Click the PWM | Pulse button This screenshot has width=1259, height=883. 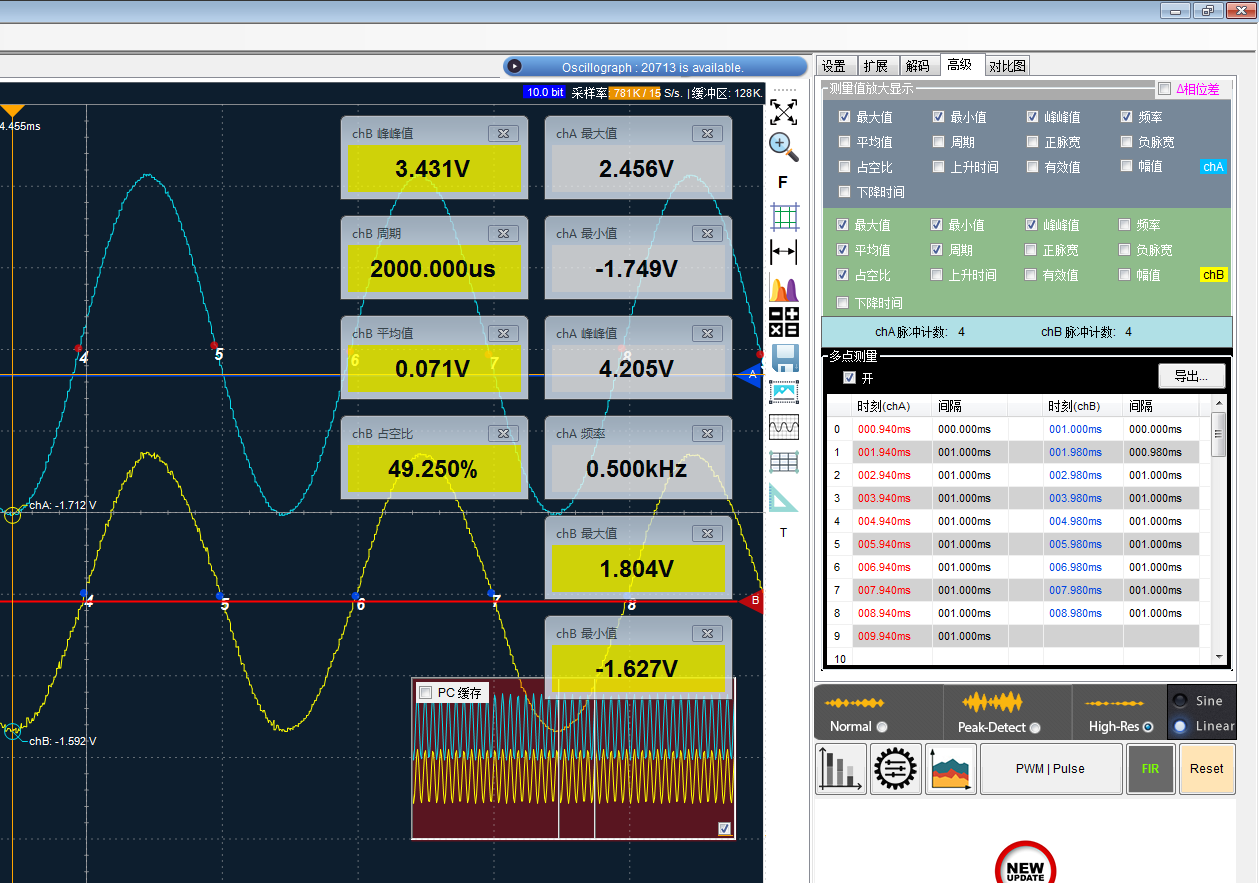(x=1050, y=768)
